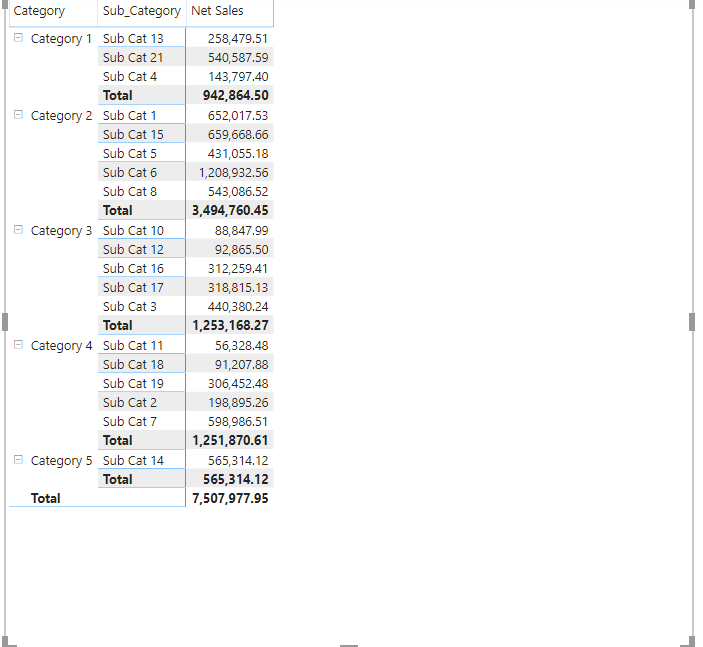
Task: Select the Sub Cat 5 cell
Action: [x=141, y=154]
